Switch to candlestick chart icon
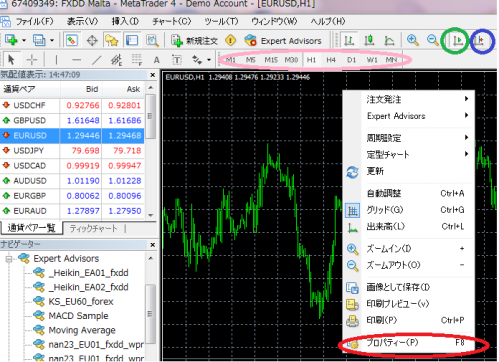The height and width of the screenshot is (362, 499). (369, 41)
